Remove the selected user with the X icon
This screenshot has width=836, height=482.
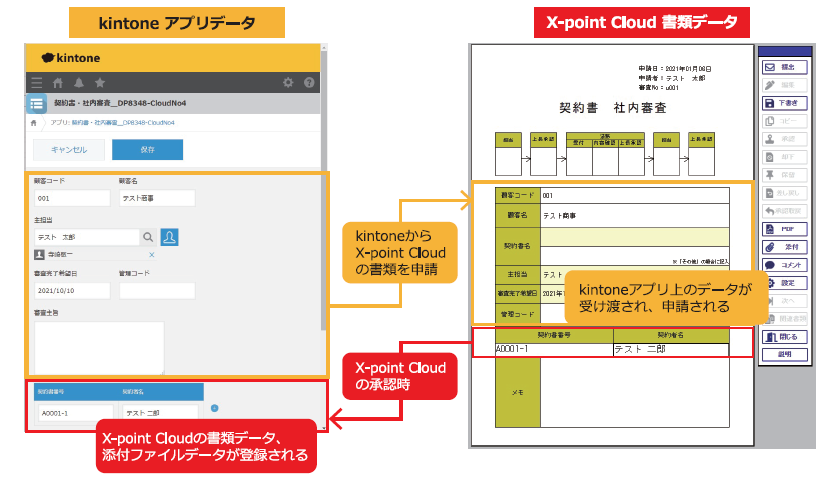(x=151, y=255)
